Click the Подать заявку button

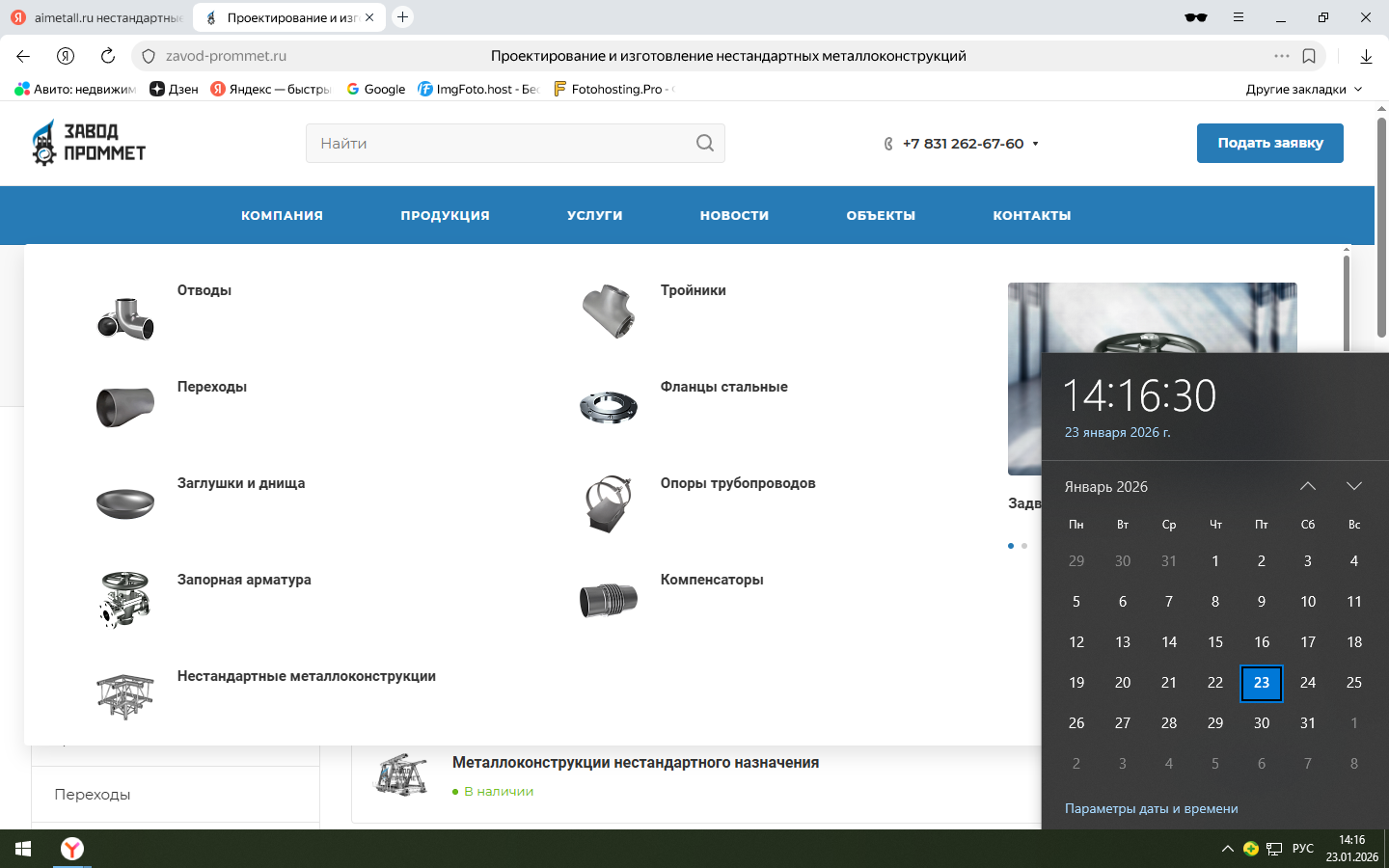1270,143
